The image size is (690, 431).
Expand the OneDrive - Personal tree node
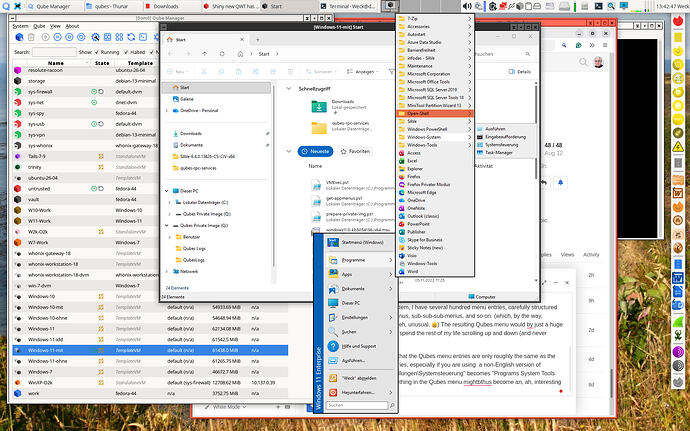[x=167, y=111]
